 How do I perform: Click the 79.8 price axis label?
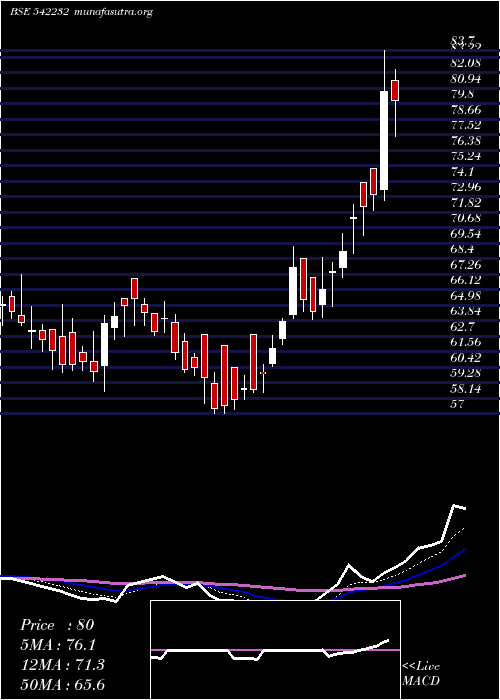462,94
